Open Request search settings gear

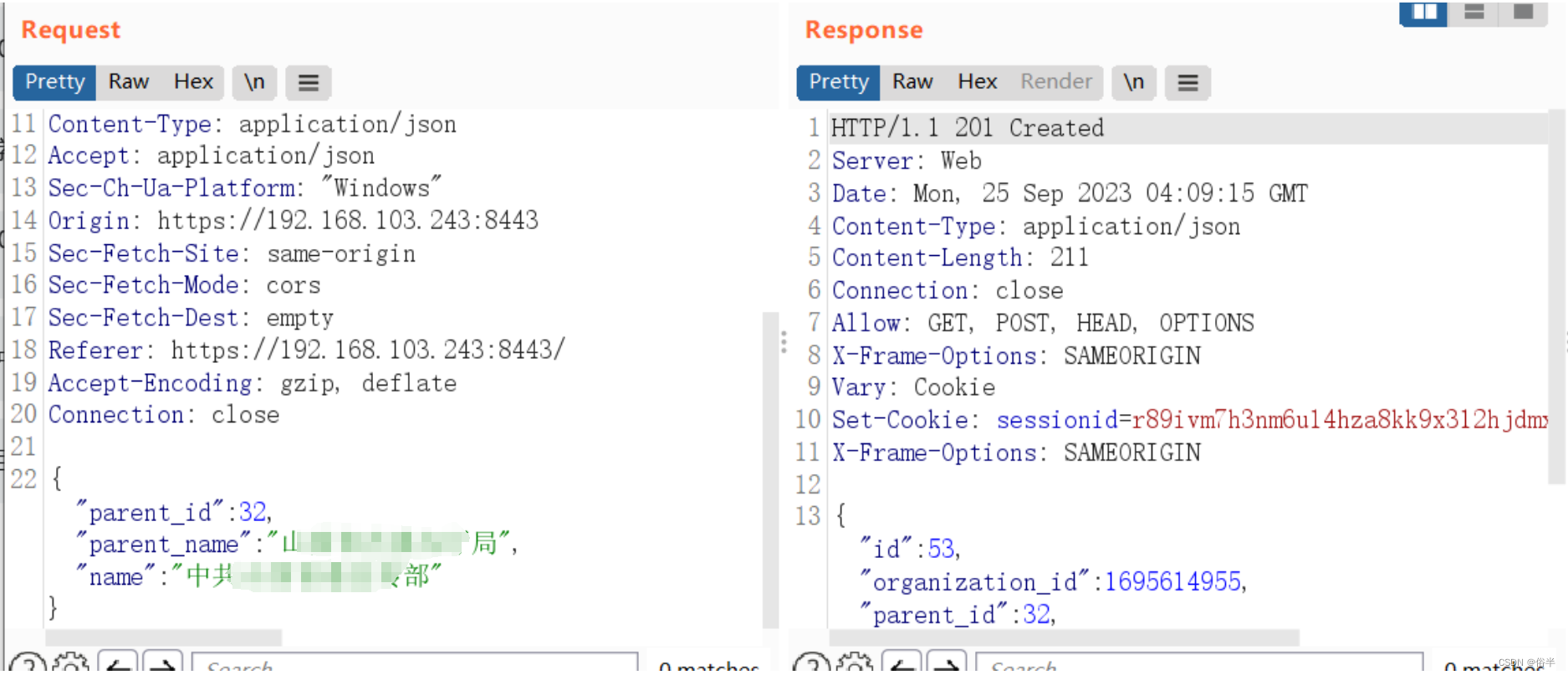pyautogui.click(x=71, y=663)
